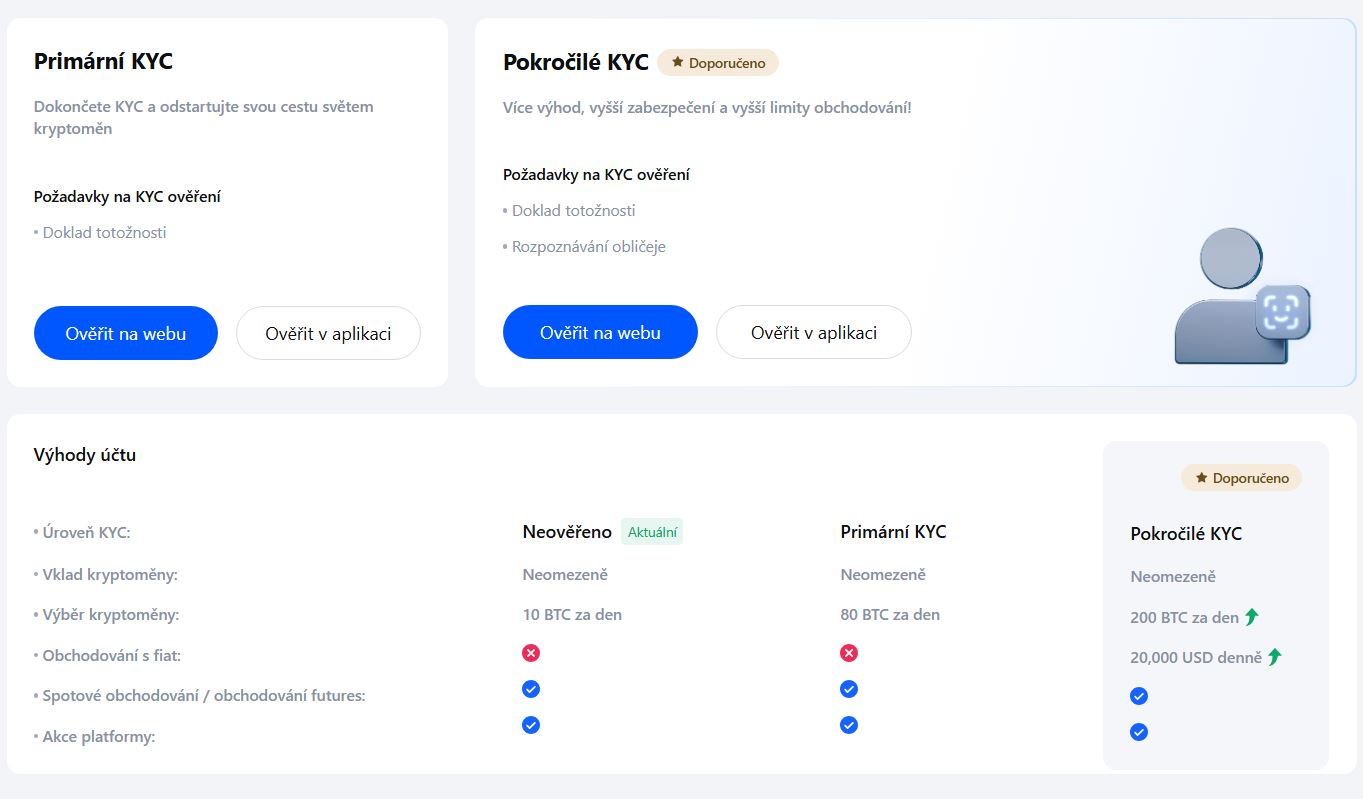Click the red X icon for Primární KYC fiat trading
The image size is (1363, 799).
pos(848,652)
